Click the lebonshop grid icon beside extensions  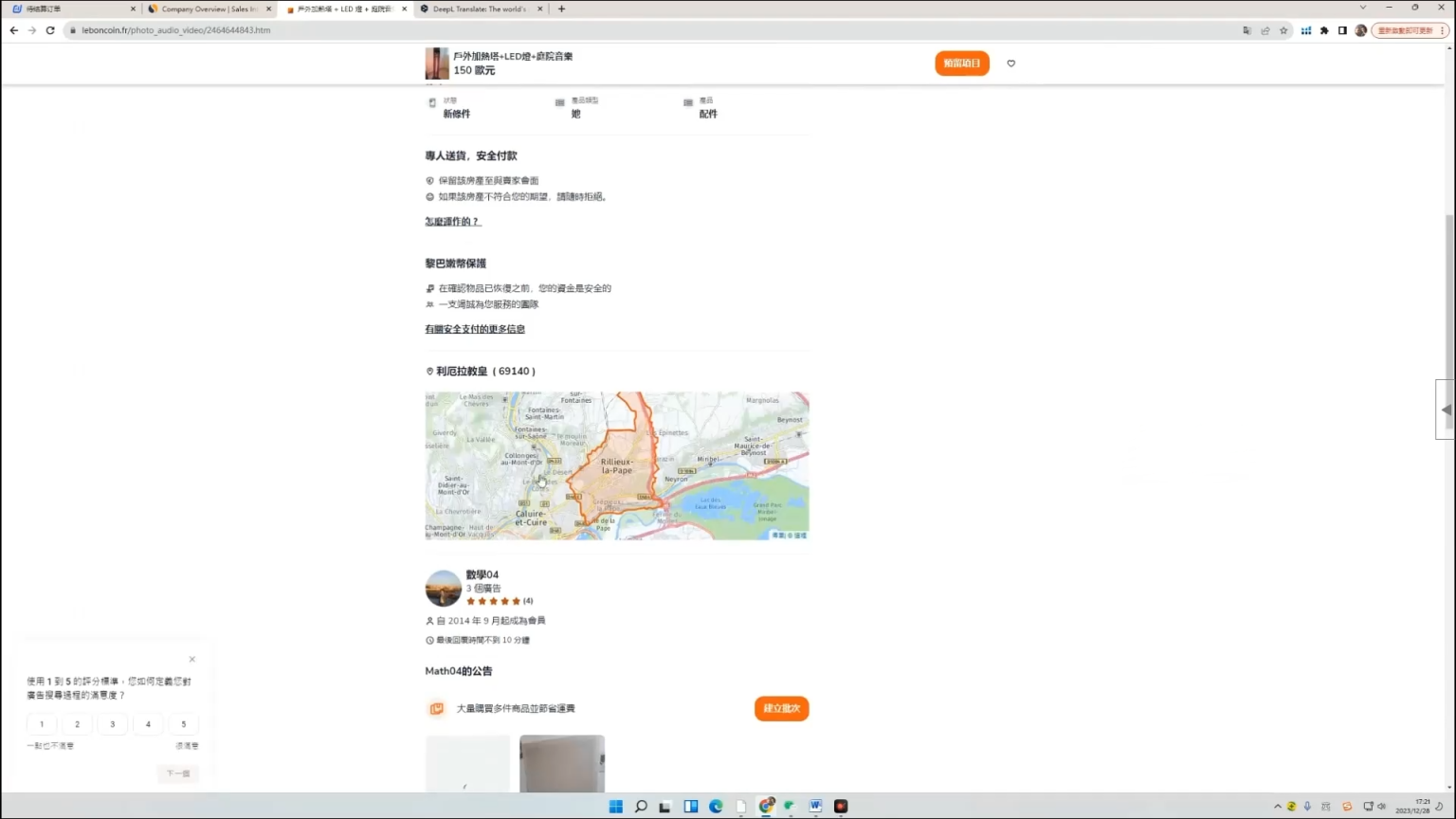[1307, 29]
